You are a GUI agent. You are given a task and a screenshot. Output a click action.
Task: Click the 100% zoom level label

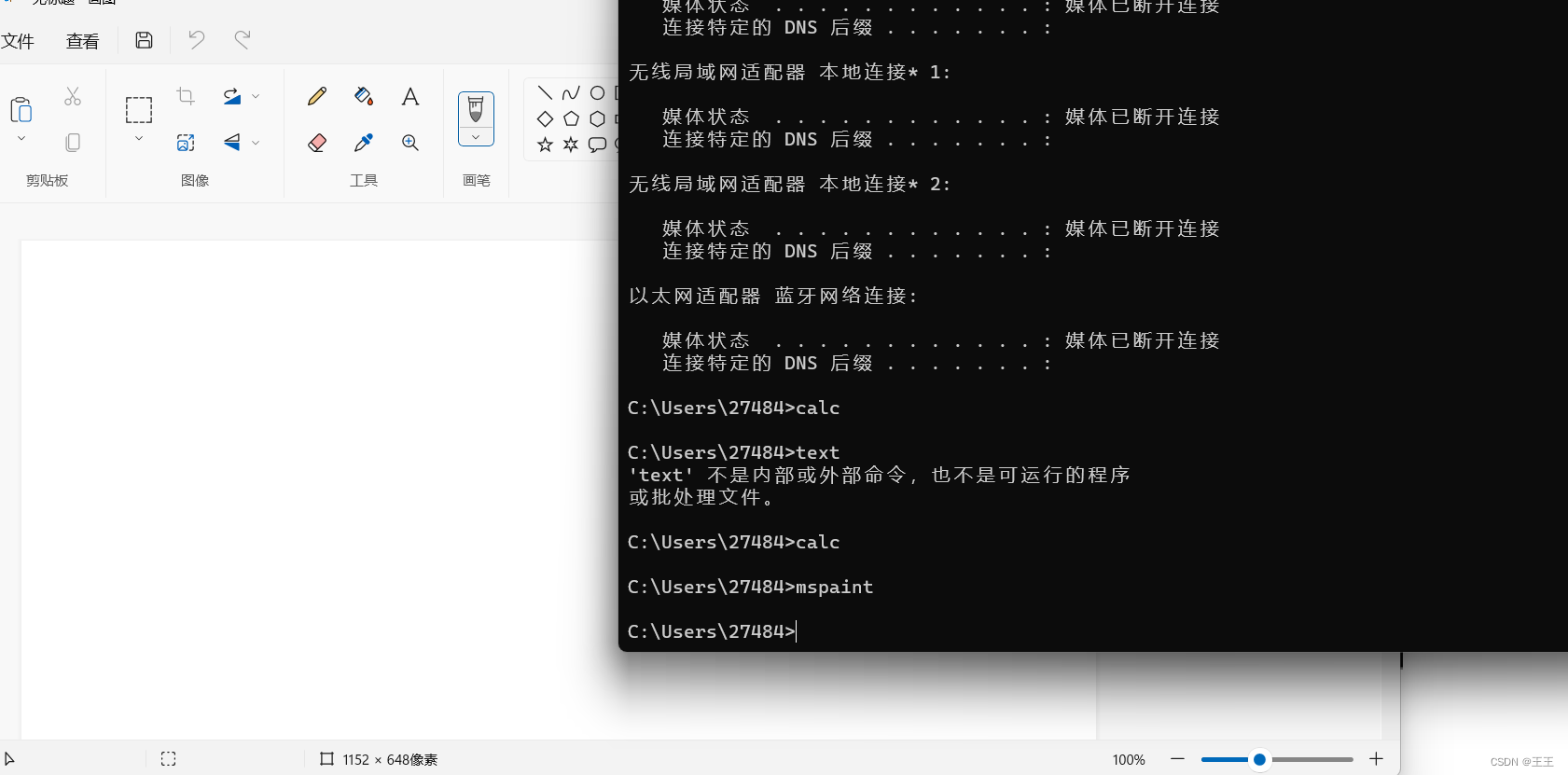pos(1128,760)
